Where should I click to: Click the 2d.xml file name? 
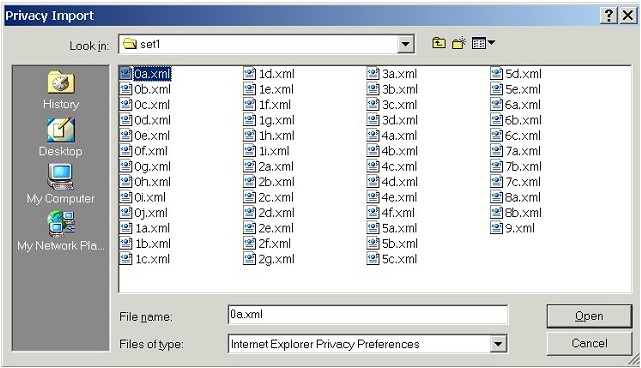click(x=276, y=213)
